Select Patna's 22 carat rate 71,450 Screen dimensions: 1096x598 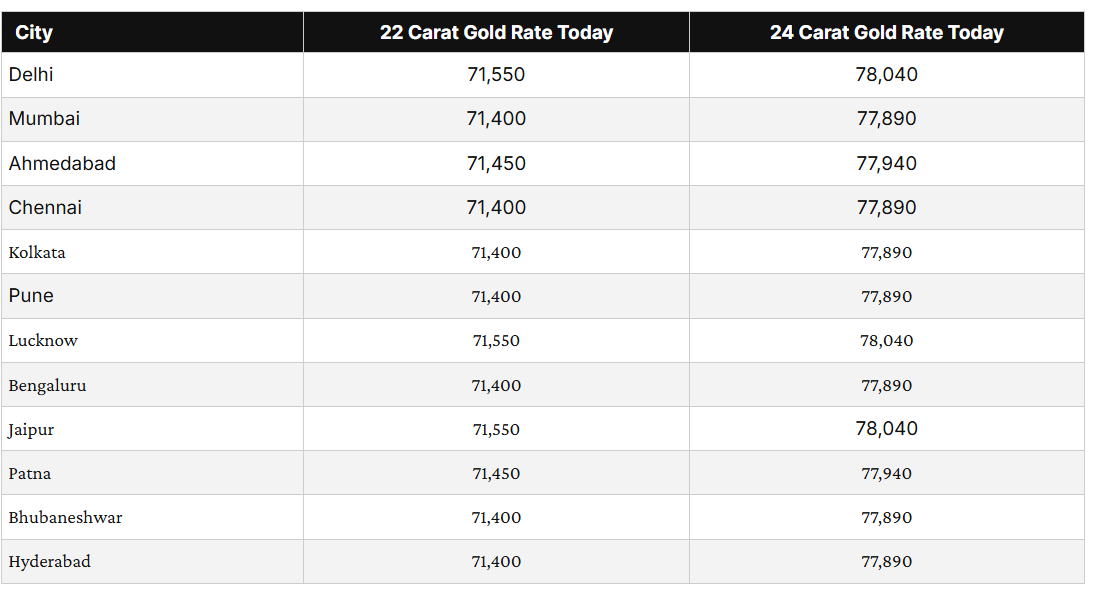[x=496, y=474]
